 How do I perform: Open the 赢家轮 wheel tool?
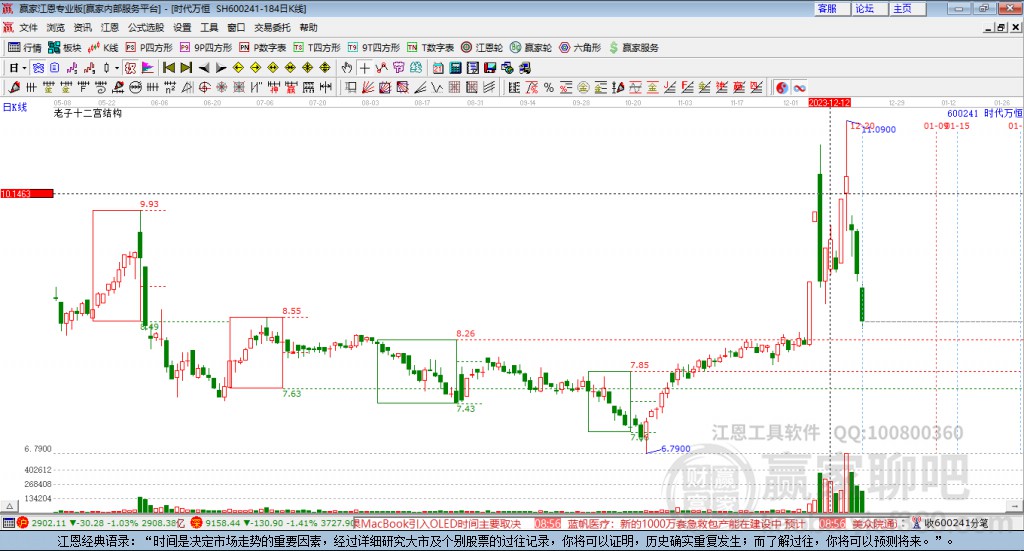[531, 48]
